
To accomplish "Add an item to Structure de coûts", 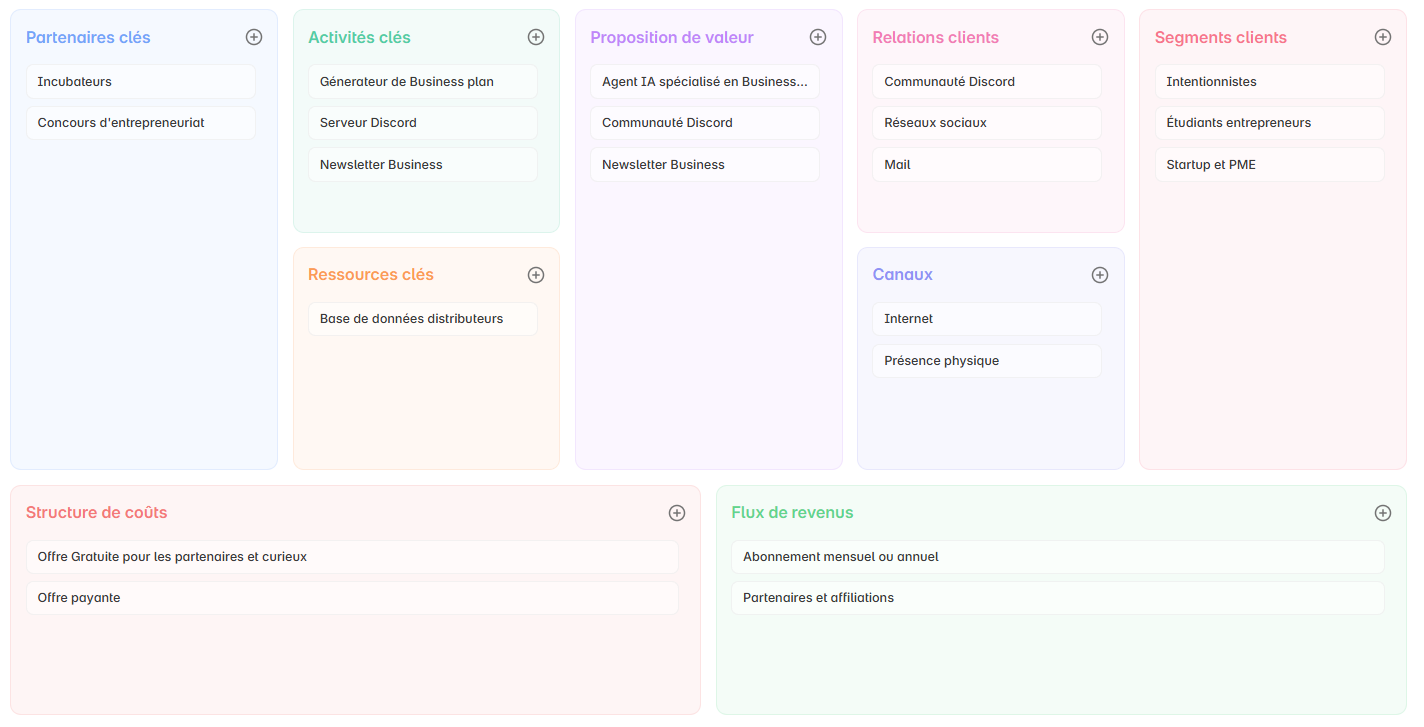I will point(677,513).
